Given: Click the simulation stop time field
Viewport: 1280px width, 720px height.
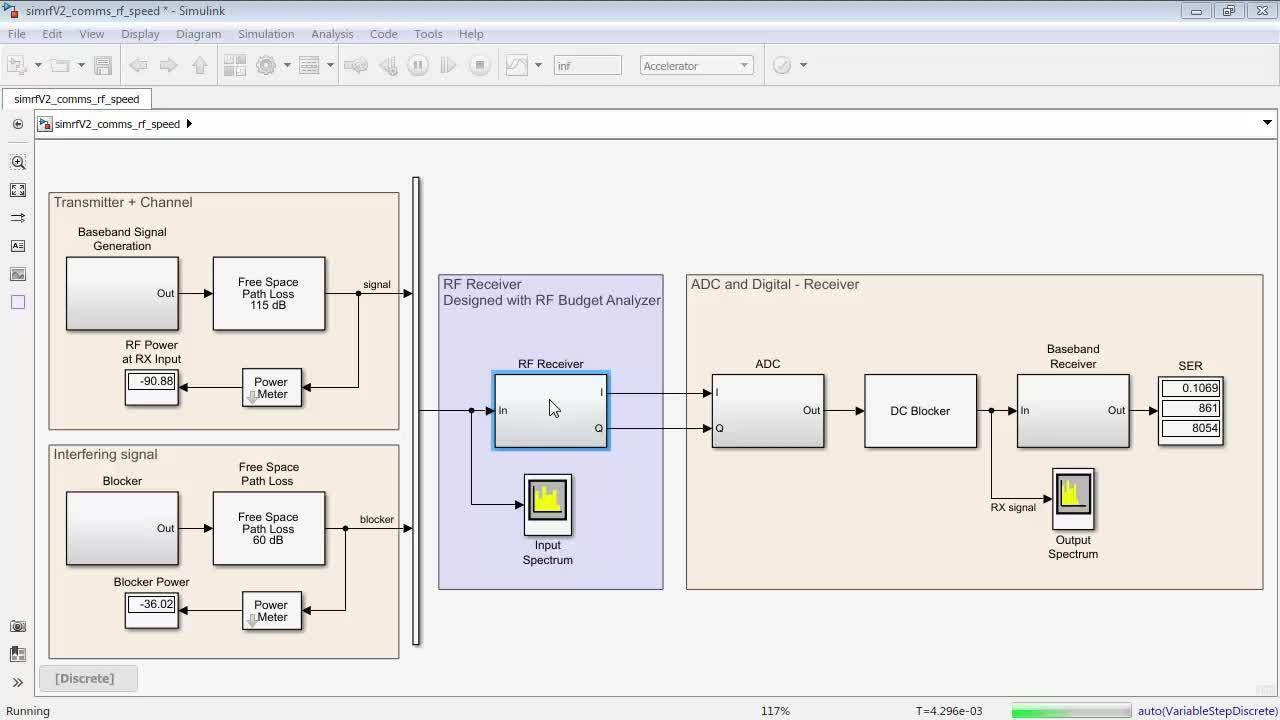Looking at the screenshot, I should click(x=587, y=66).
